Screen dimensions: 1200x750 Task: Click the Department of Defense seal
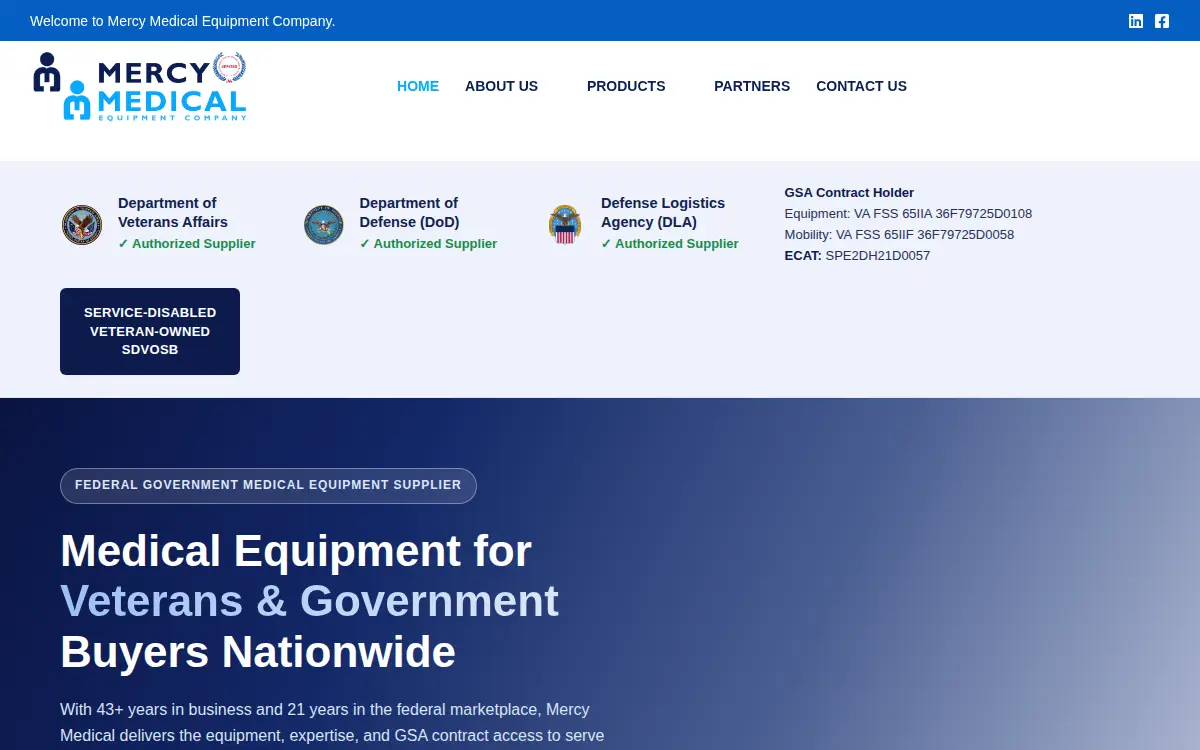pos(324,225)
